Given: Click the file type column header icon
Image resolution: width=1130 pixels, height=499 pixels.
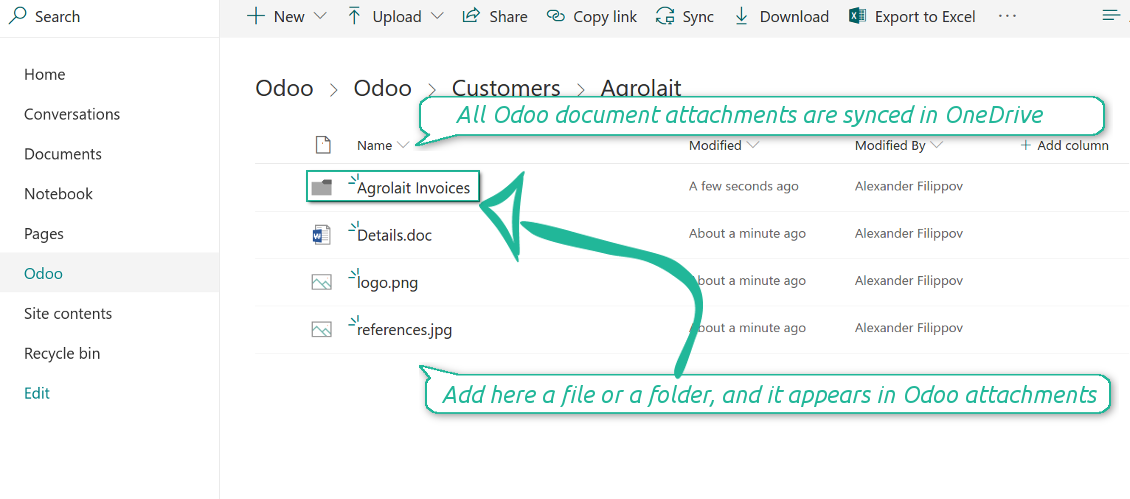Looking at the screenshot, I should [323, 145].
